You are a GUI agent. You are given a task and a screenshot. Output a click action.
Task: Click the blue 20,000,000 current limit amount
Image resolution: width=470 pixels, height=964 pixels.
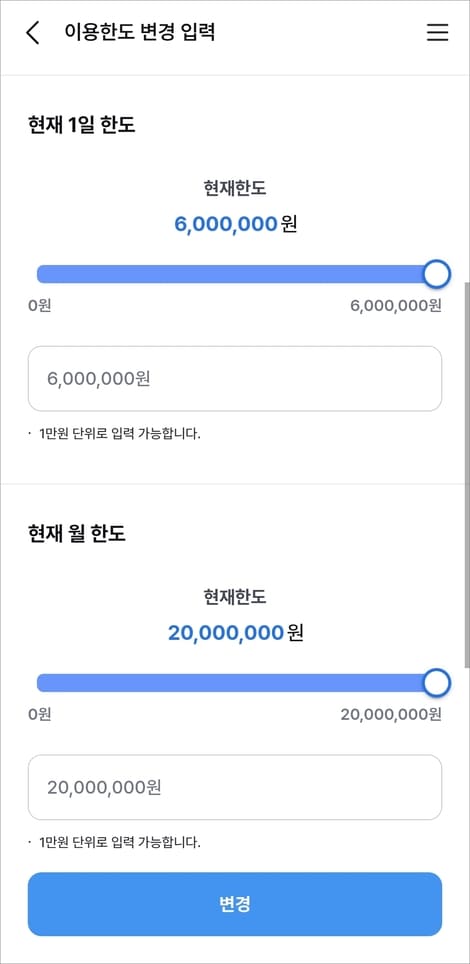pyautogui.click(x=226, y=633)
